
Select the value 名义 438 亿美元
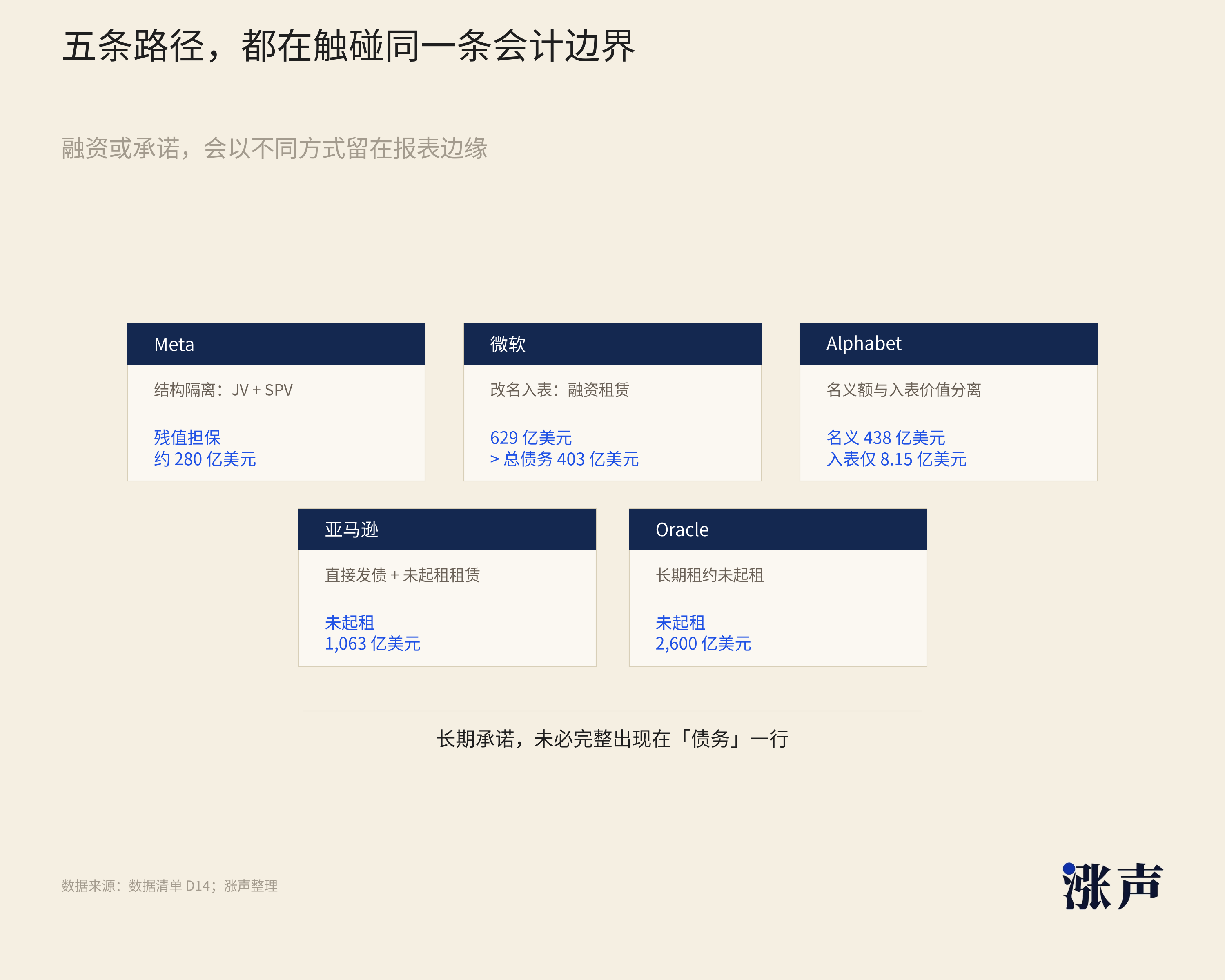(886, 437)
